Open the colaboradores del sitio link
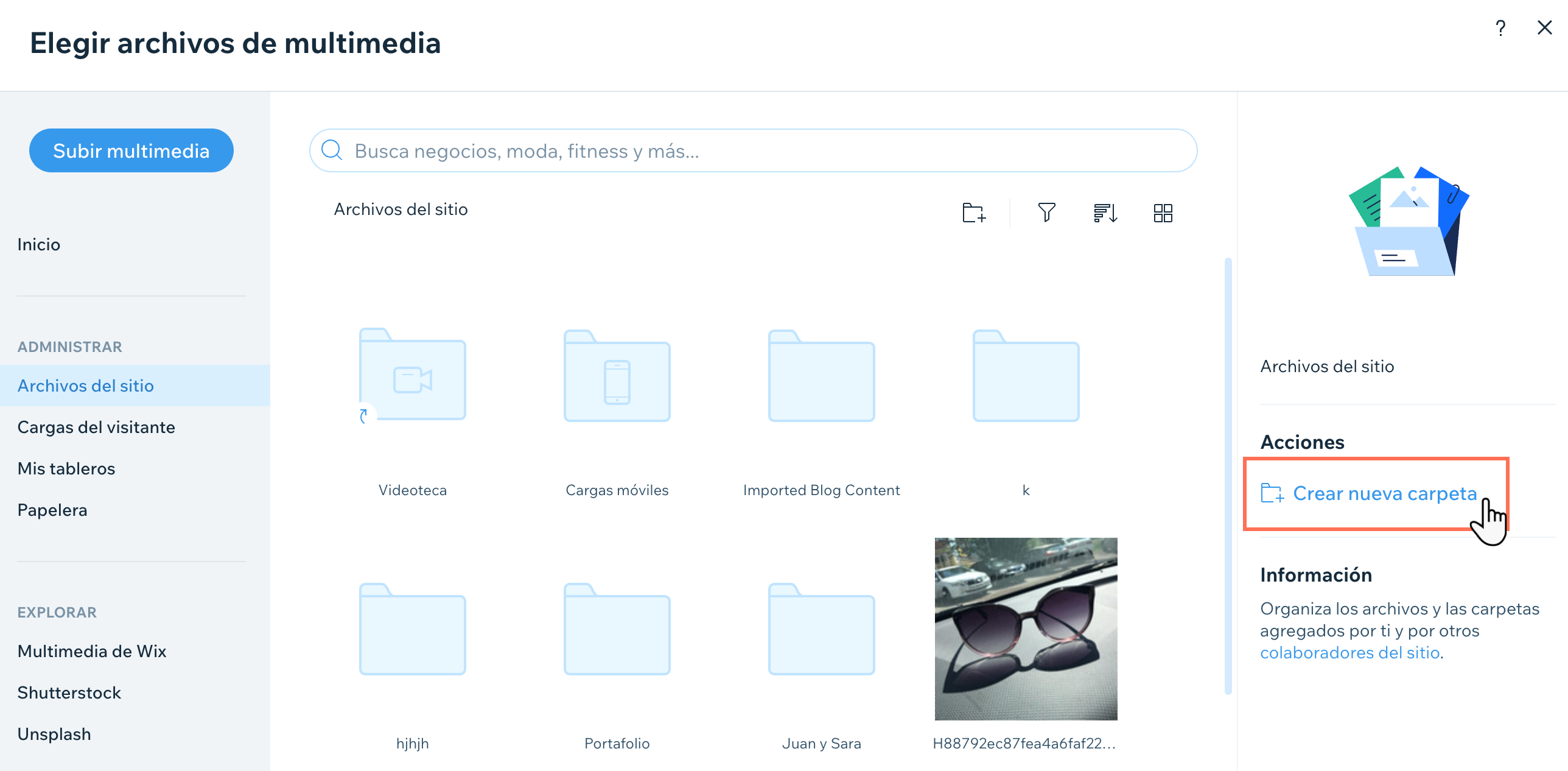Viewport: 1568px width, 771px height. pos(1350,653)
